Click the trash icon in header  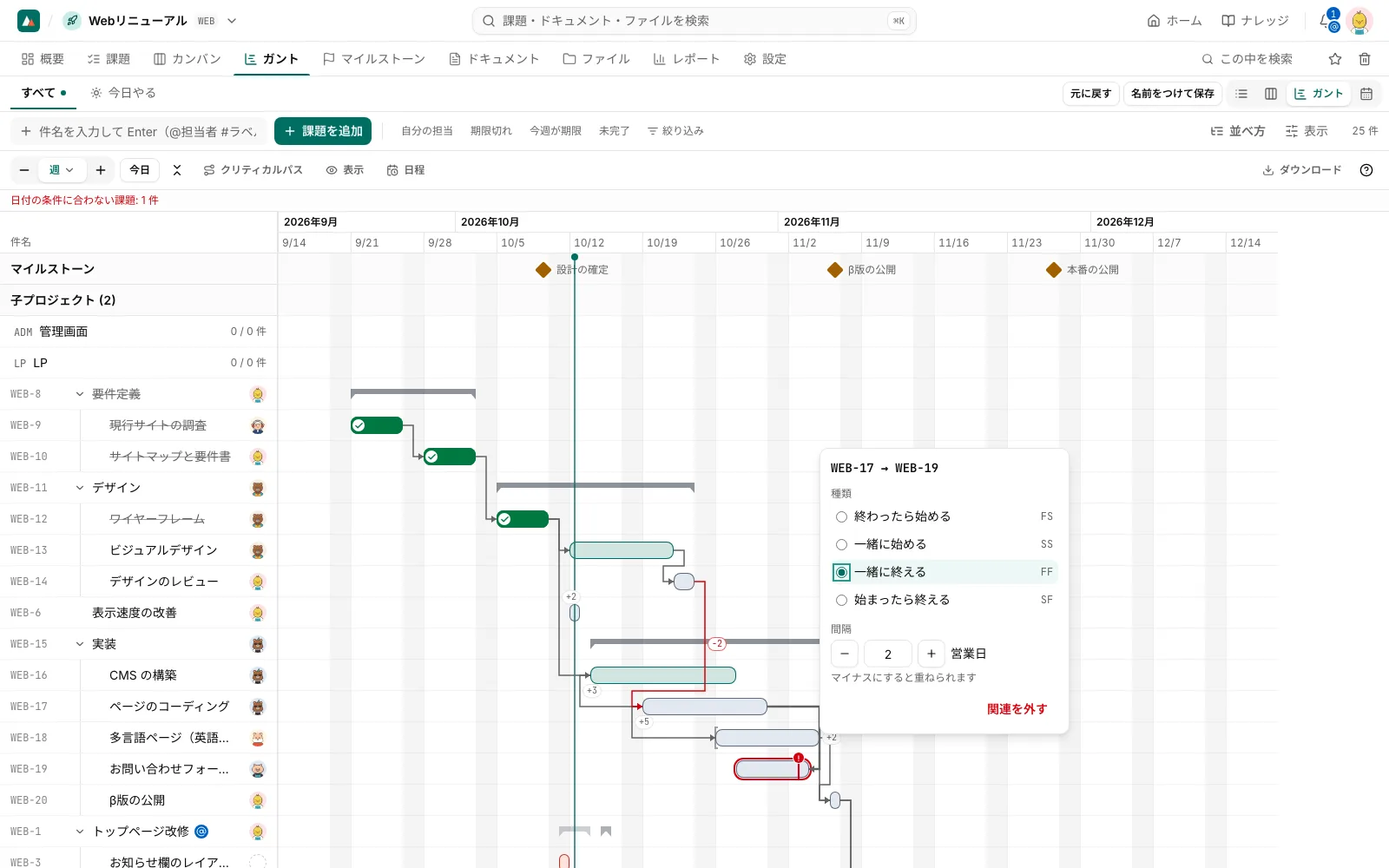pyautogui.click(x=1365, y=59)
